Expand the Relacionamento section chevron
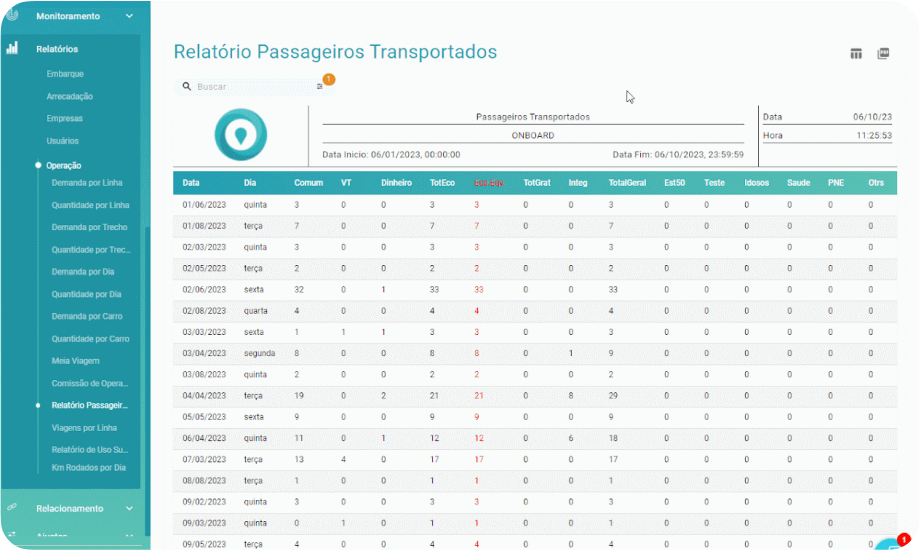Screen dimensions: 920x550 pos(129,508)
